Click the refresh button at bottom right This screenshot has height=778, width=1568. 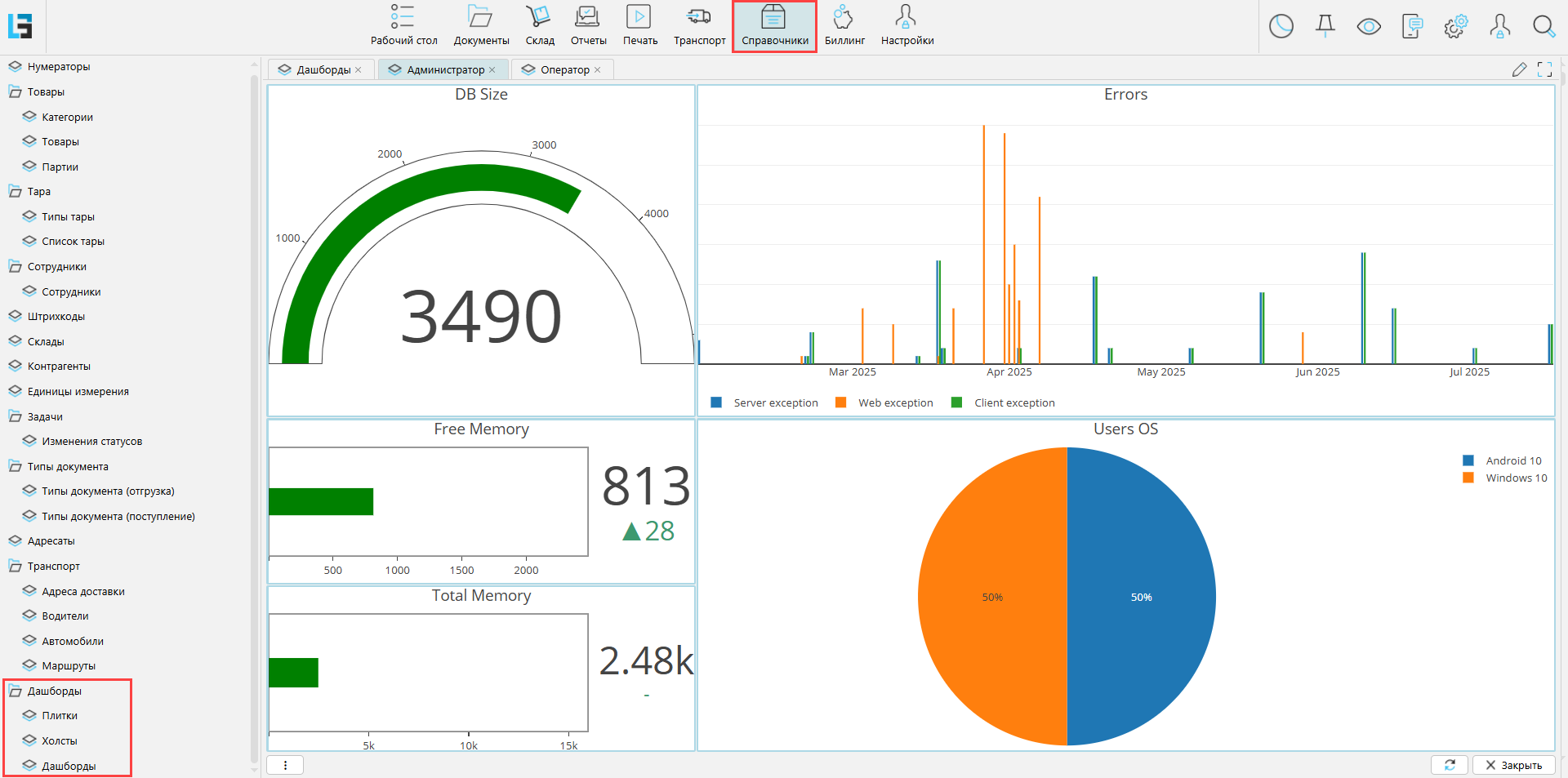(1450, 765)
